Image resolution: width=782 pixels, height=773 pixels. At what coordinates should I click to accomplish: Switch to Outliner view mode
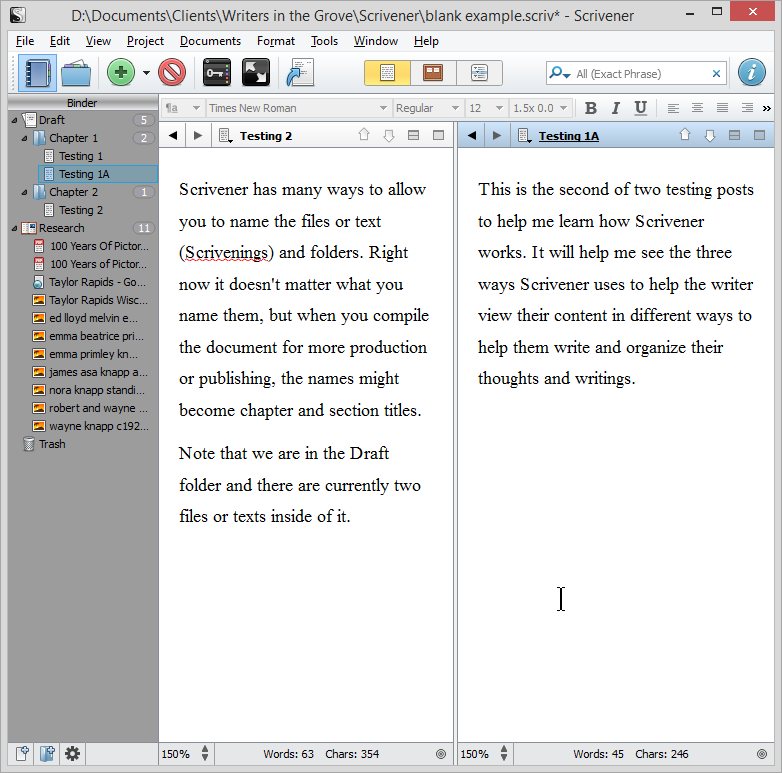tap(479, 73)
